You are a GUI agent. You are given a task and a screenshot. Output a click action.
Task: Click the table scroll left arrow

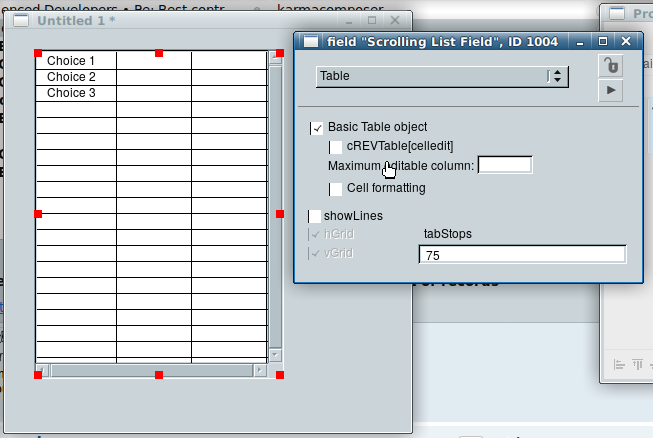[42, 370]
